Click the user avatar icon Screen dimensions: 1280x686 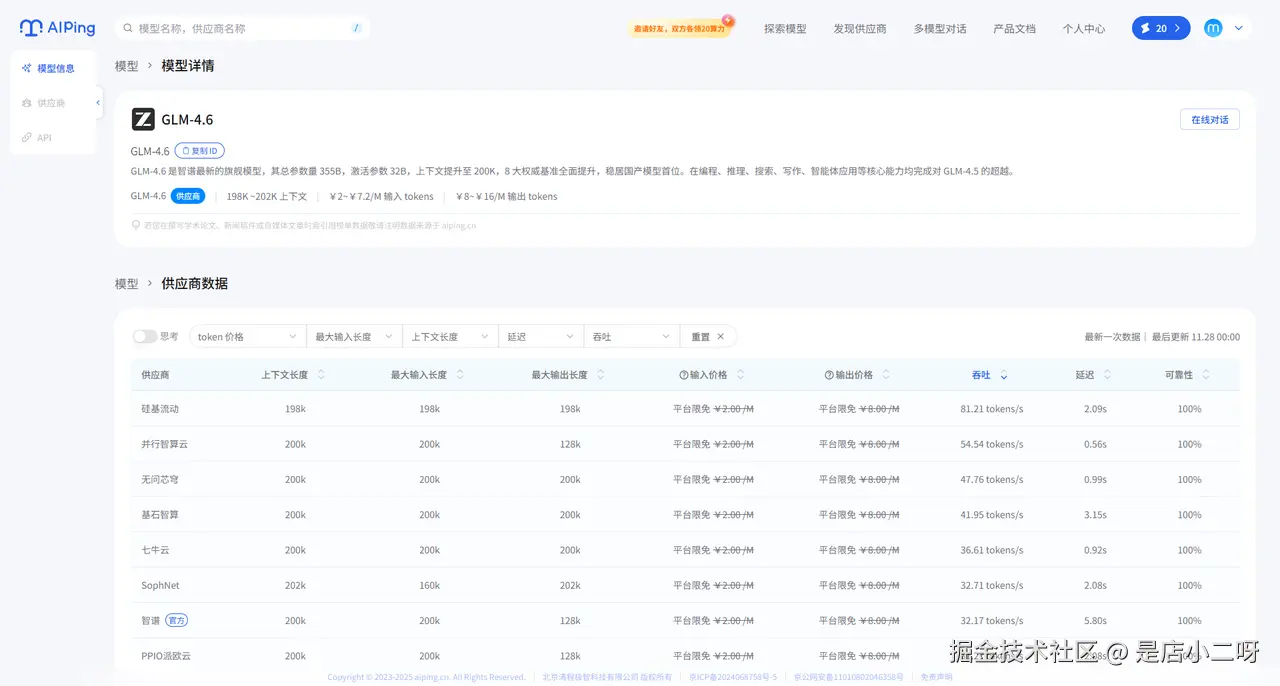tap(1213, 28)
